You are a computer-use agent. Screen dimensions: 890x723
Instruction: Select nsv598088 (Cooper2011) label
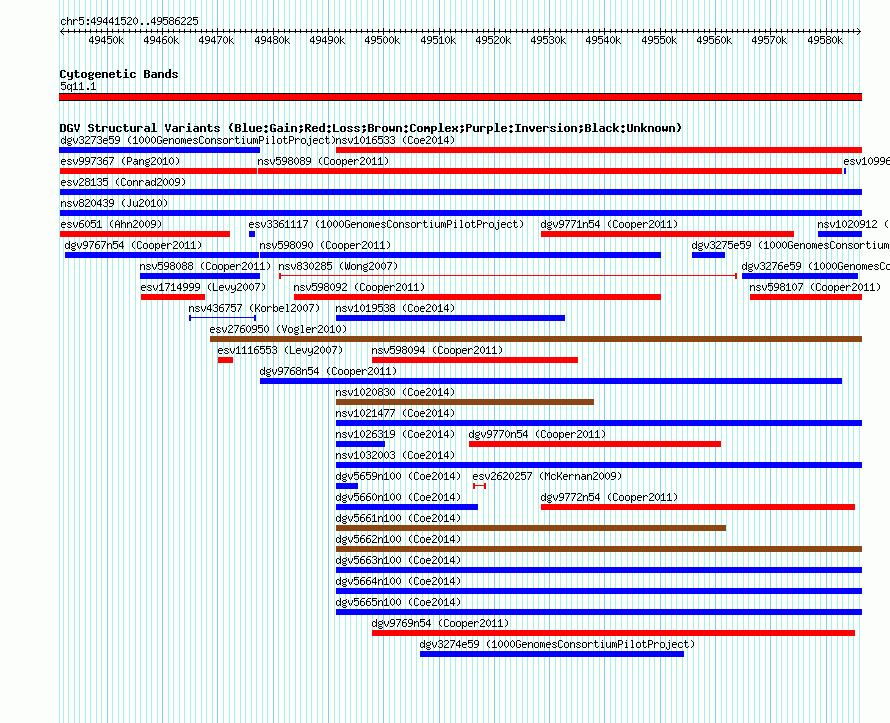205,266
